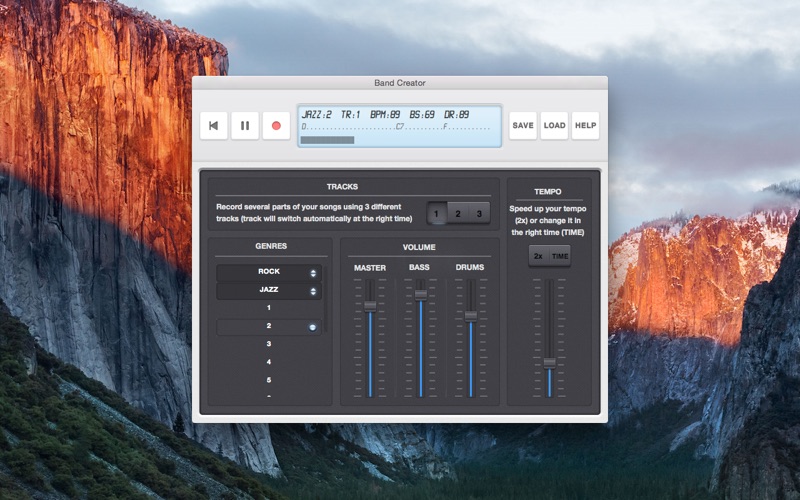This screenshot has height=500, width=800.
Task: Switch to track 2
Action: coord(458,214)
